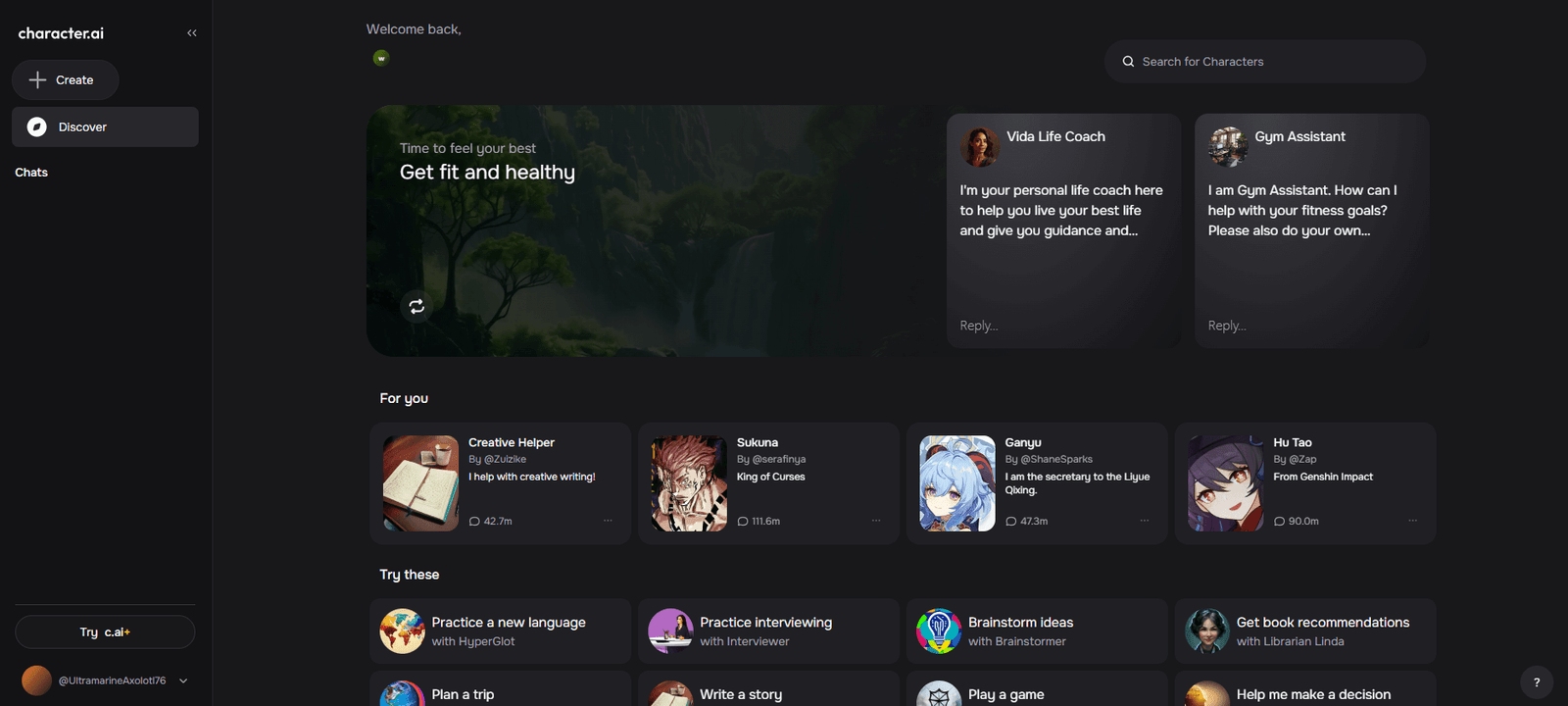Click the chat bubble icon next to 90.0m
Screen dimensions: 1568x706
tap(1280, 522)
